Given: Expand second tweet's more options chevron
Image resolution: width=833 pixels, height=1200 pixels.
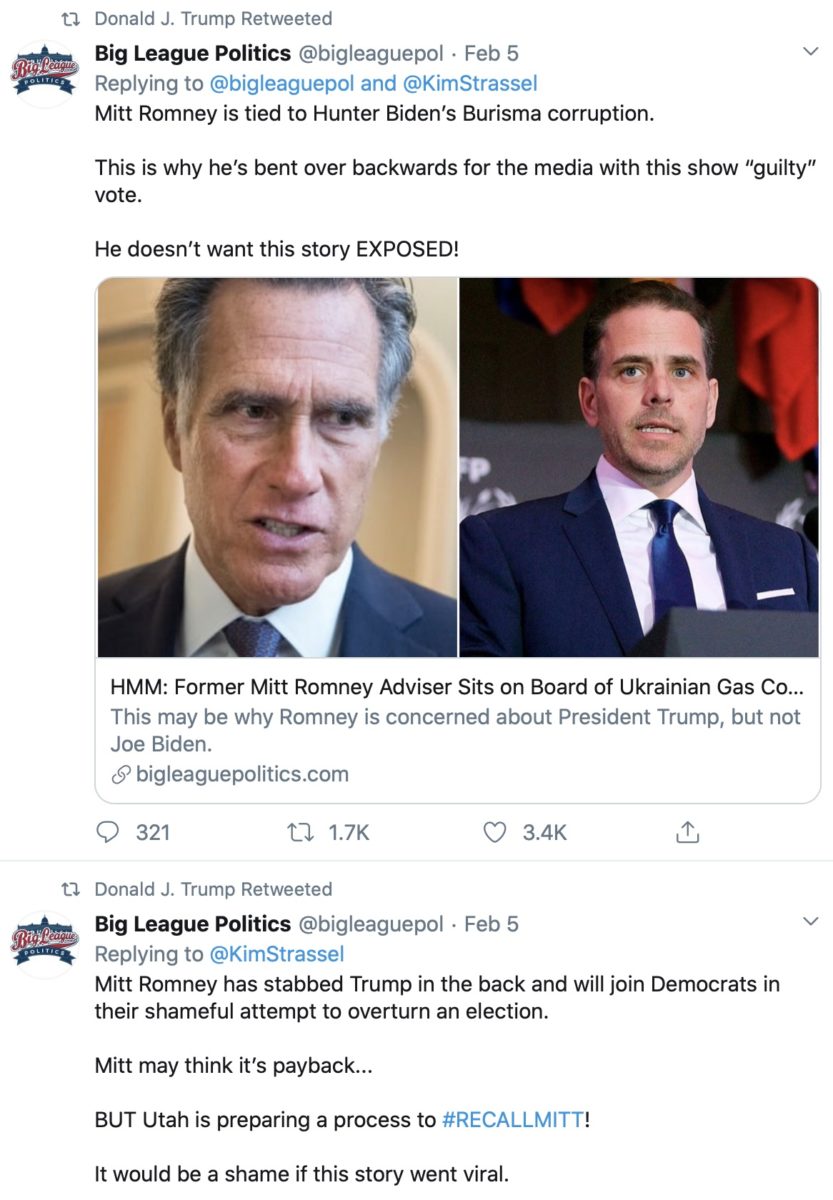Looking at the screenshot, I should pyautogui.click(x=810, y=919).
